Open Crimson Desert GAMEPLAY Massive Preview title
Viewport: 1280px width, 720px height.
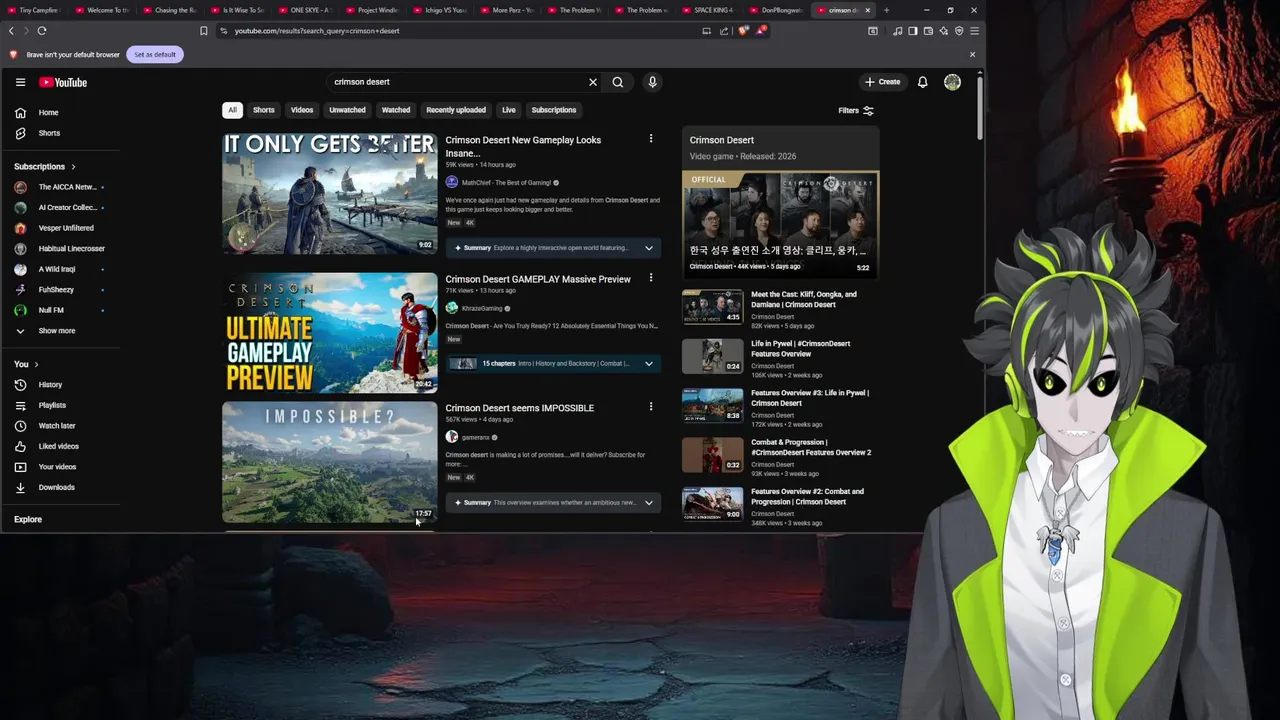click(538, 279)
